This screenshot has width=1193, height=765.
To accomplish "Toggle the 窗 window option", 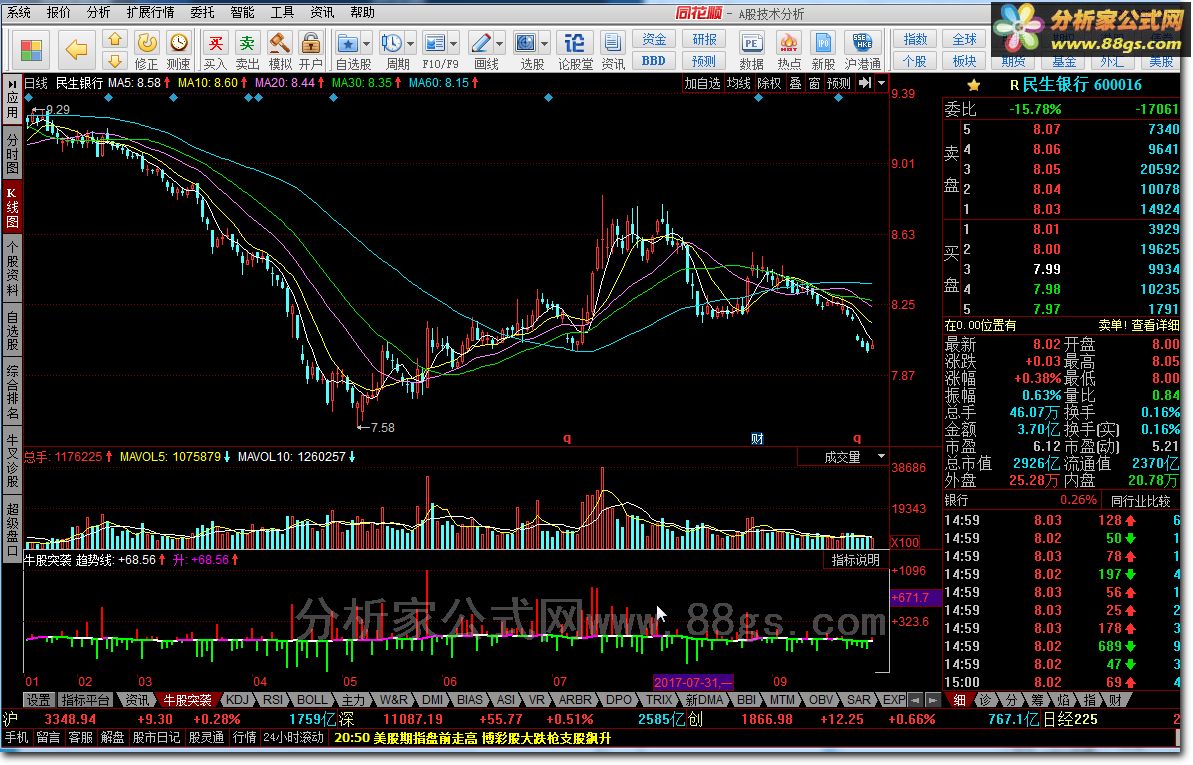I will 814,83.
